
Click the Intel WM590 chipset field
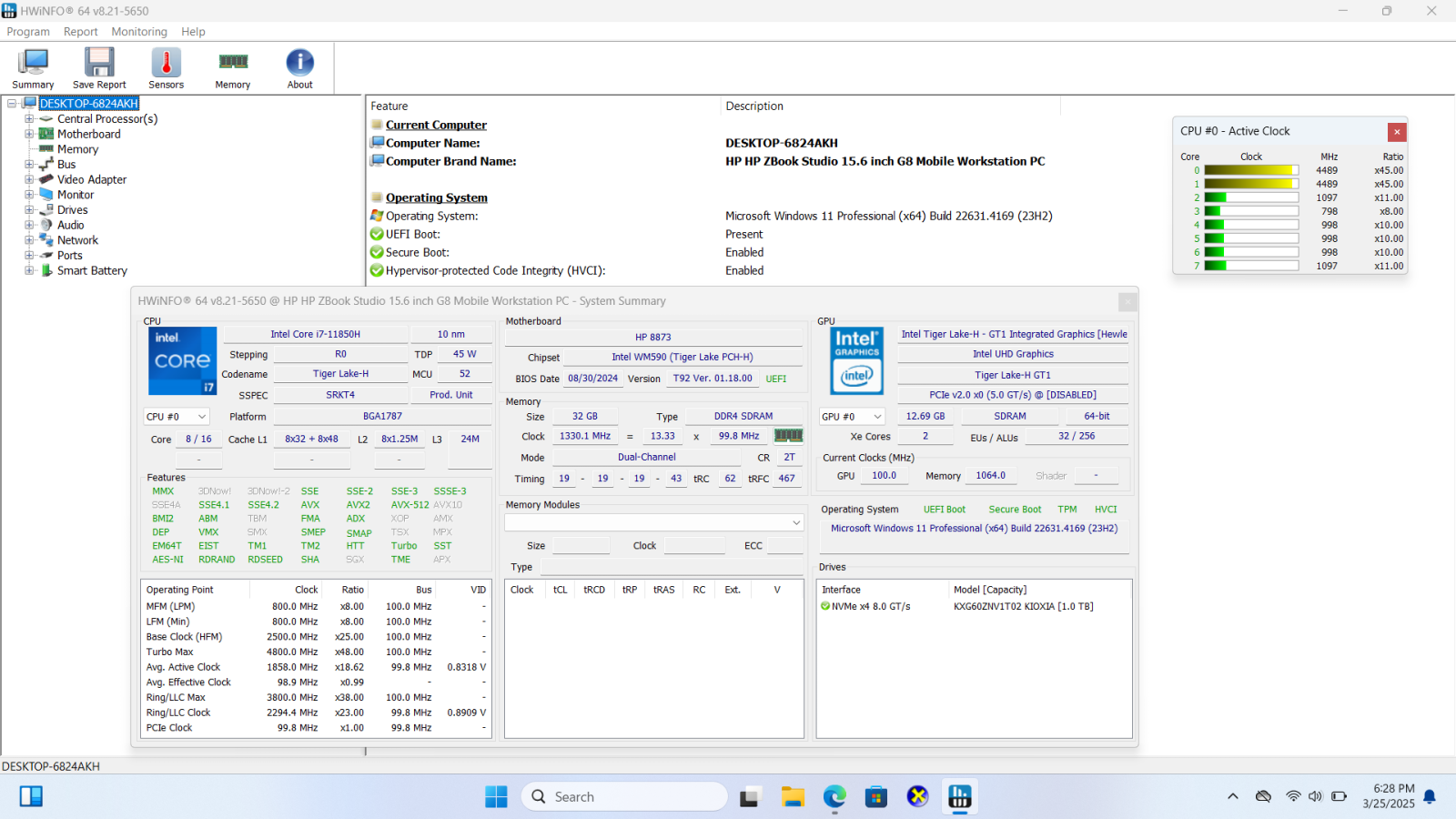pyautogui.click(x=682, y=357)
